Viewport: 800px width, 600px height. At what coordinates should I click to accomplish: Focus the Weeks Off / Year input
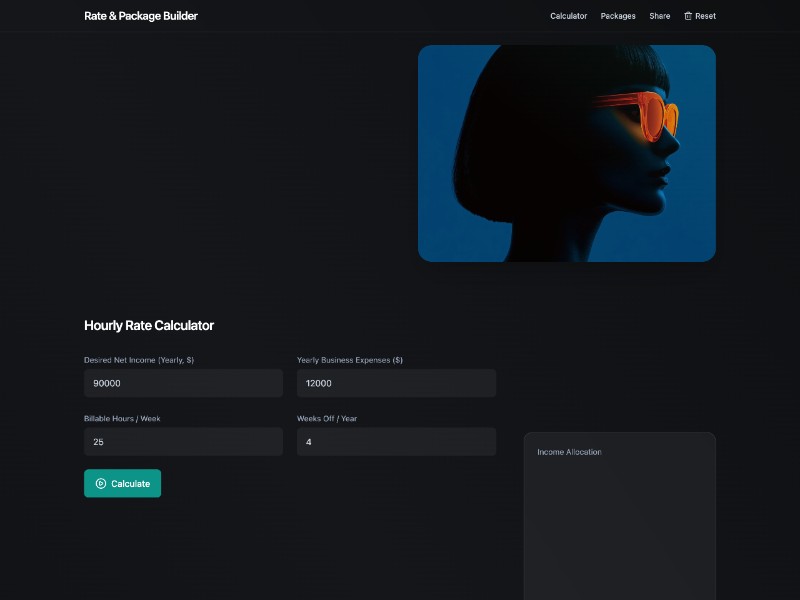[x=396, y=442]
